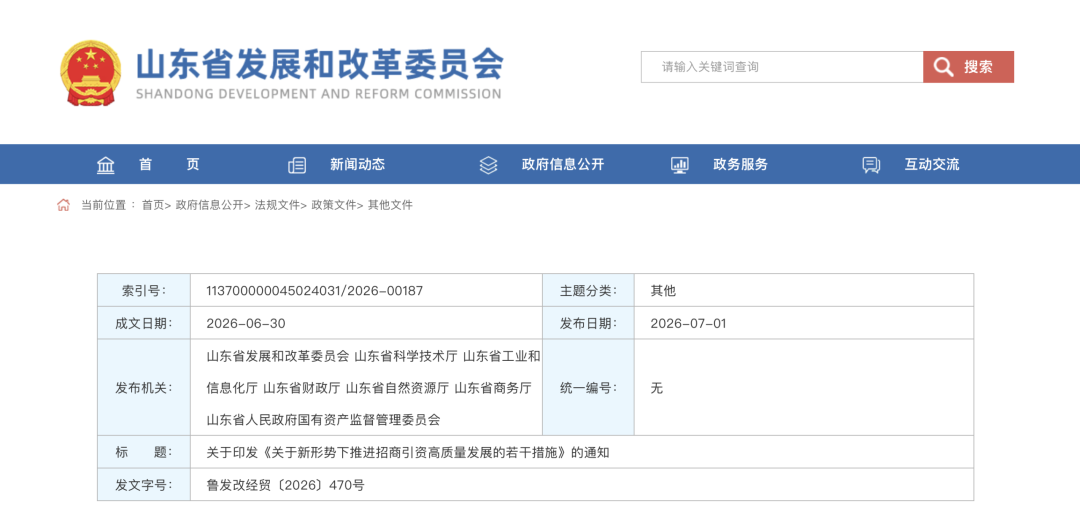Click the home building icon in navbar
Screen dimensions: 1080x525
tap(105, 165)
